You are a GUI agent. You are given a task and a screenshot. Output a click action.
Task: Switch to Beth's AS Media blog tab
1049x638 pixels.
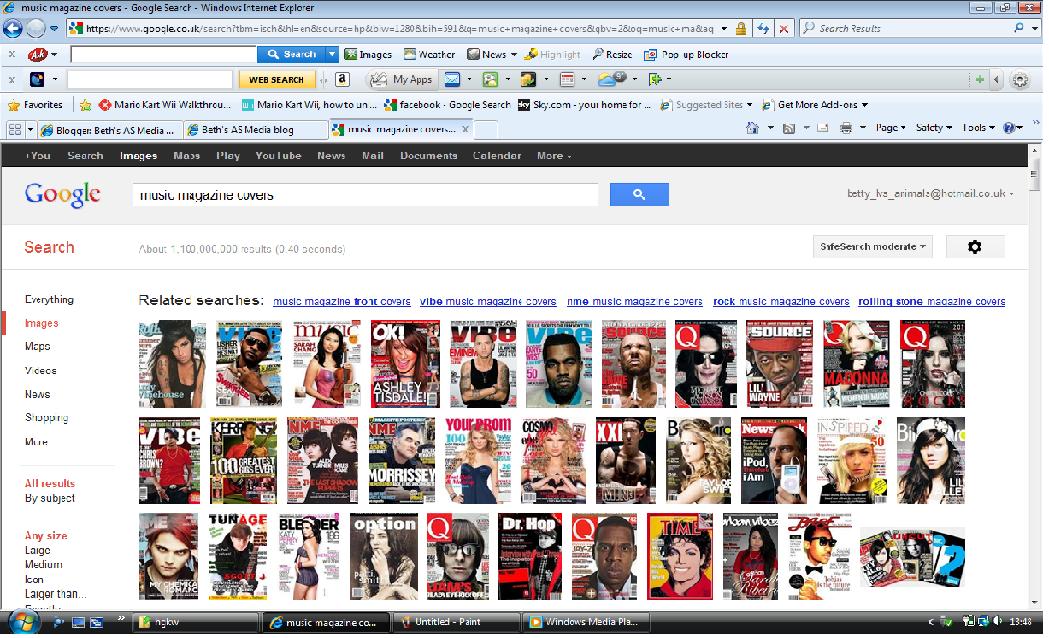tap(254, 130)
